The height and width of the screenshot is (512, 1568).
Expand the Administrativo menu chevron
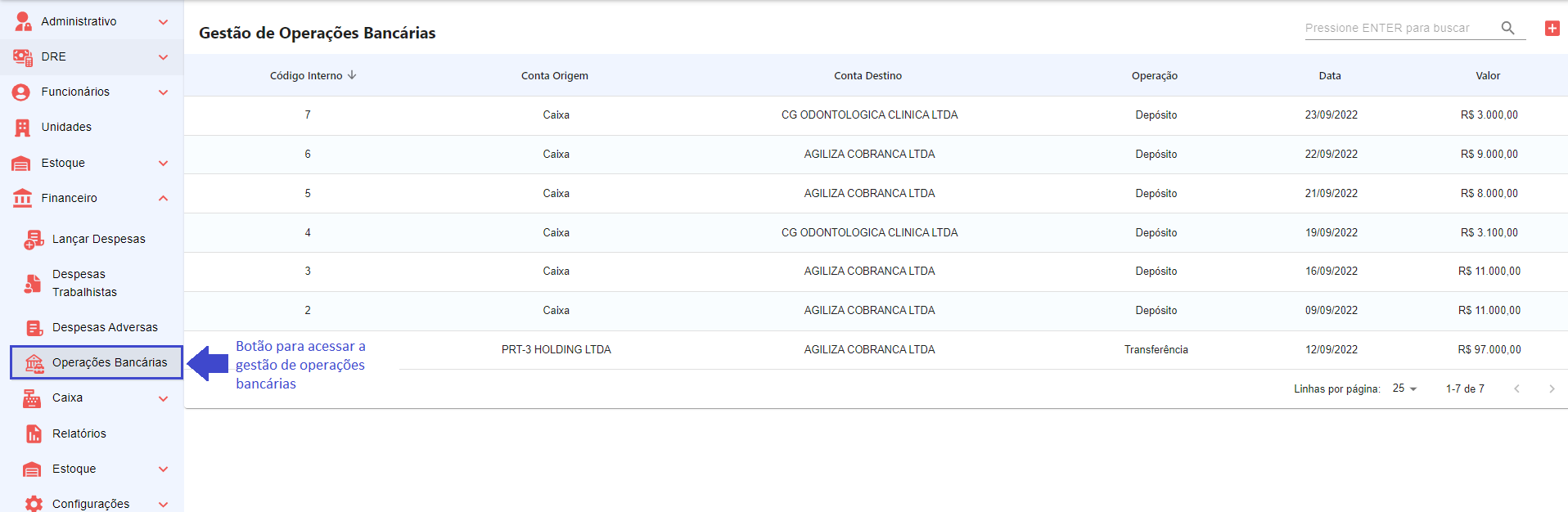point(163,22)
